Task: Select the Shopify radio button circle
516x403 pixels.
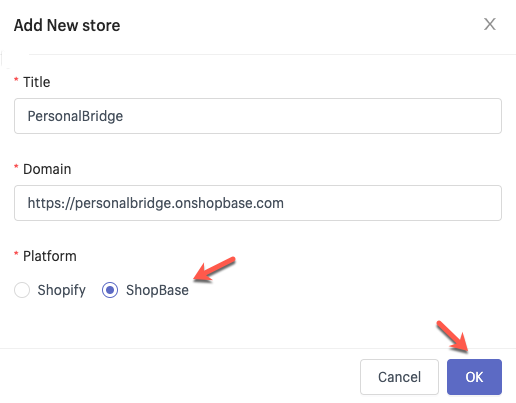Action: [x=22, y=290]
